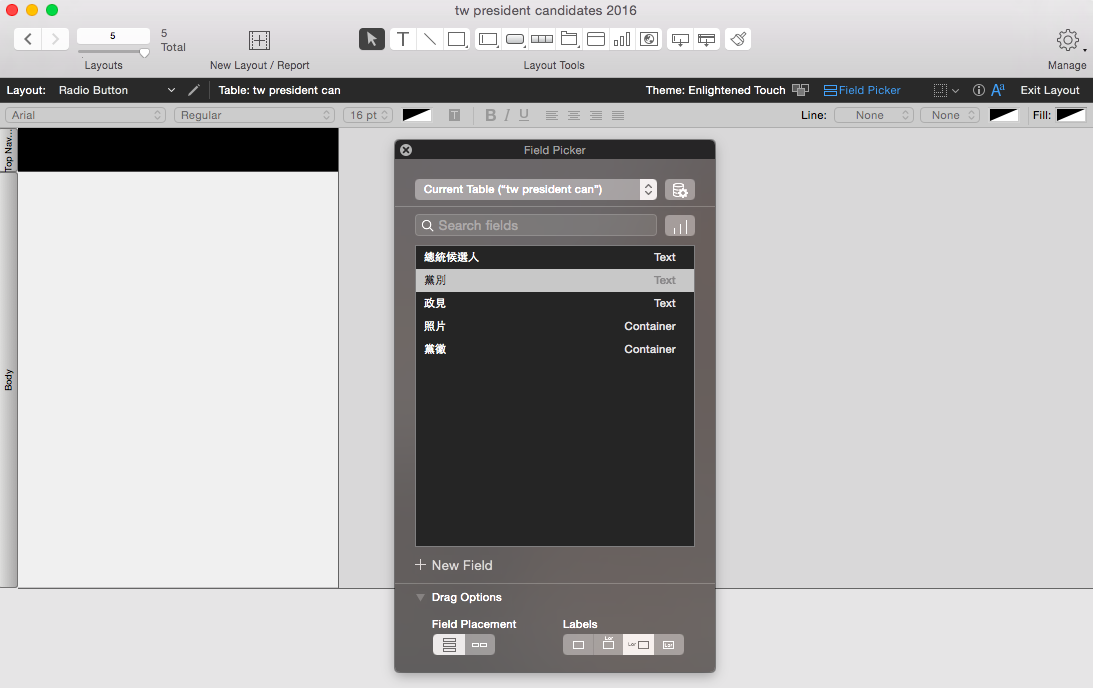Open the Fill color swatch
The image size is (1093, 688).
[1070, 115]
